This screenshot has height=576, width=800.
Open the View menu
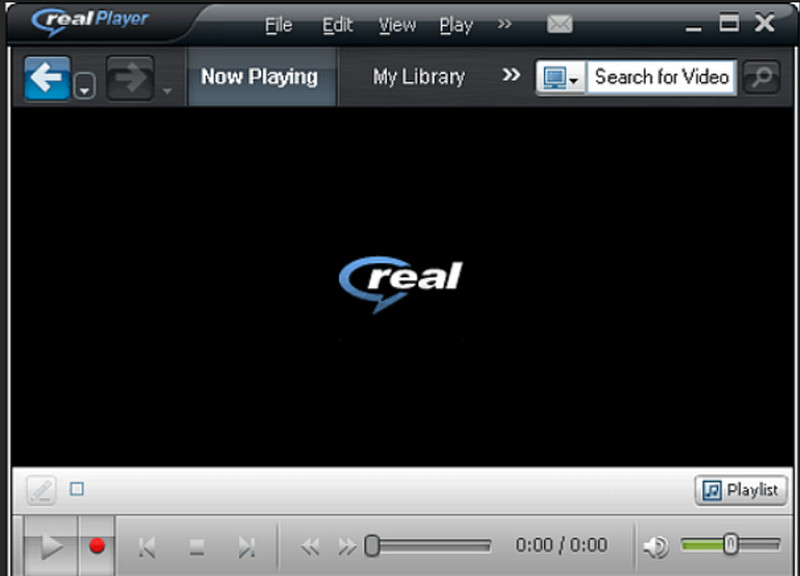point(397,24)
